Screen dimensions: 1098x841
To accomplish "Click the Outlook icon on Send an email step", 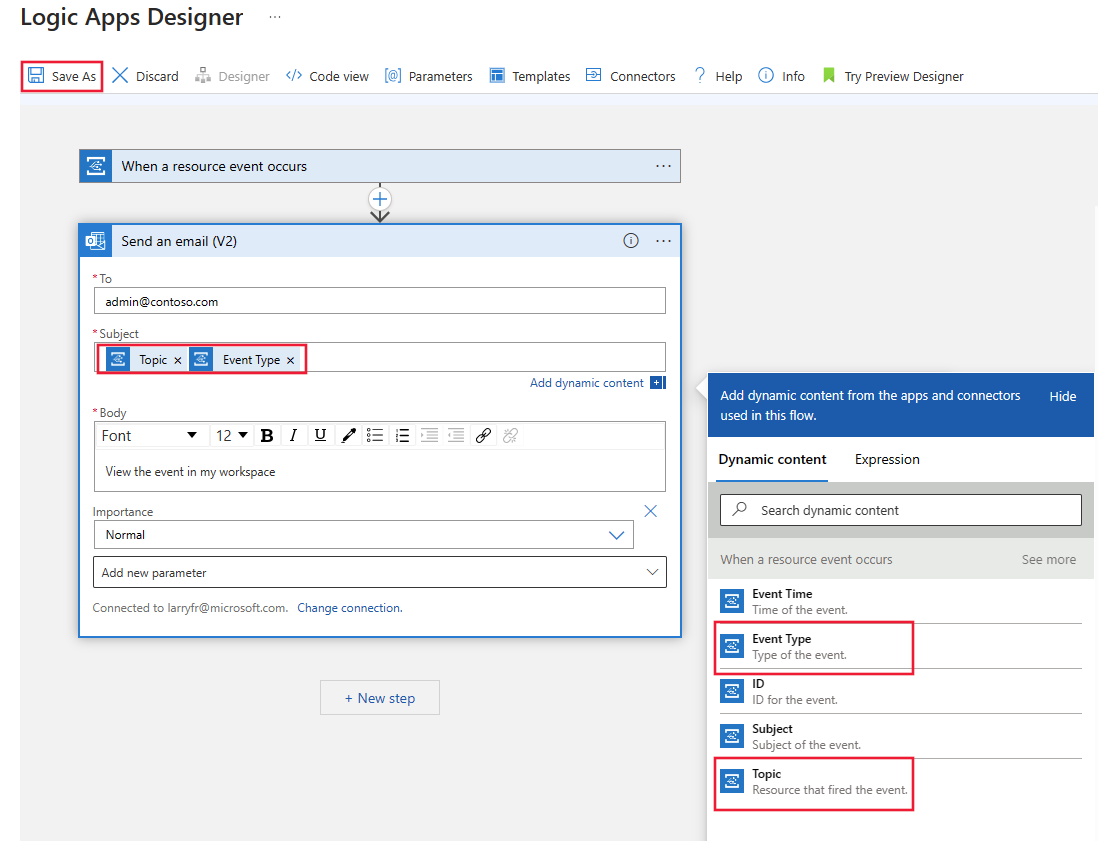I will [x=95, y=240].
